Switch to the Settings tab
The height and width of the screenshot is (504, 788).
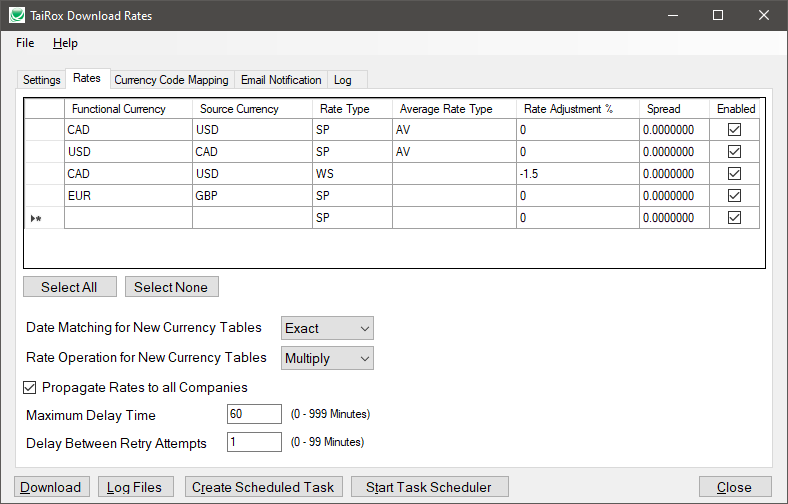pyautogui.click(x=42, y=80)
